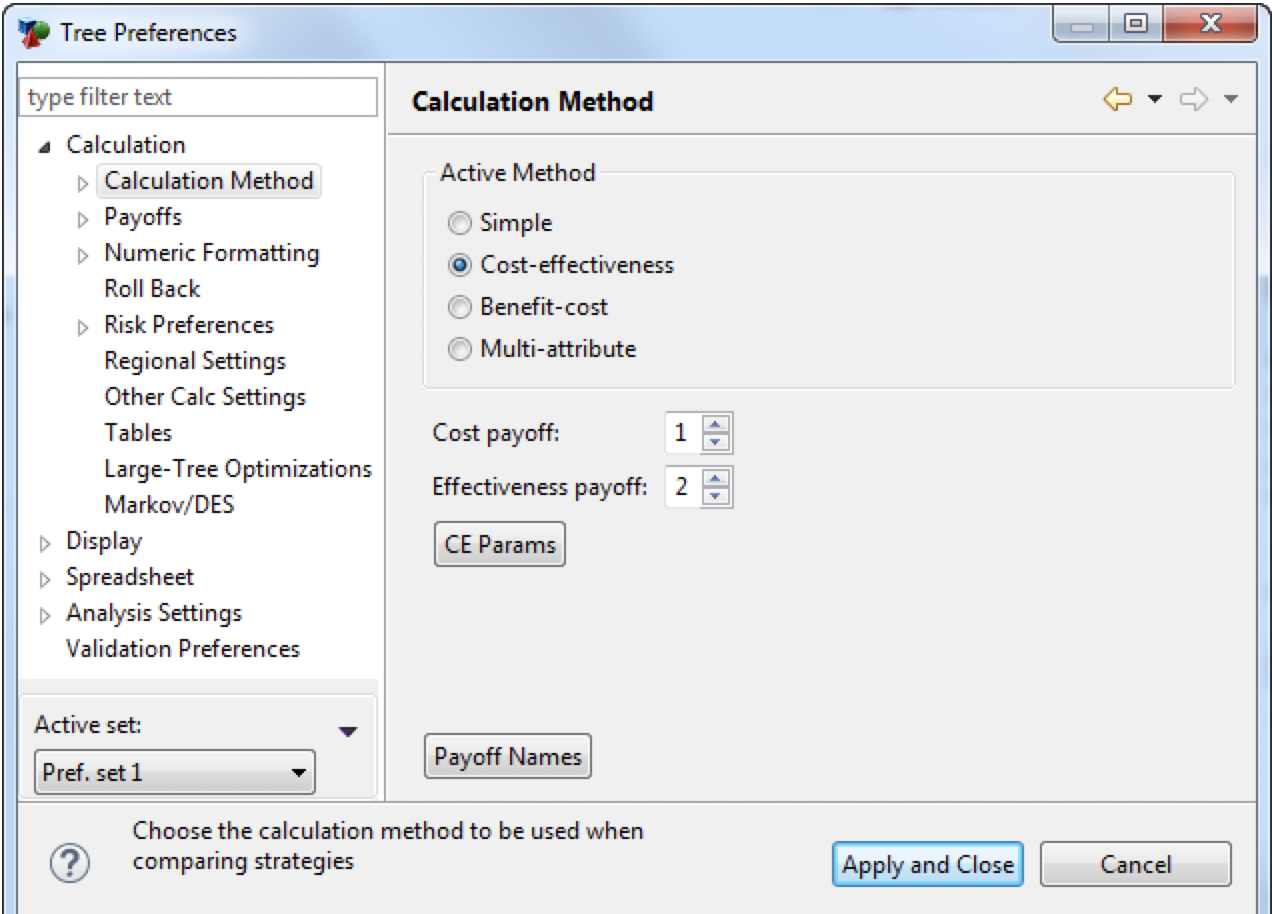The height and width of the screenshot is (914, 1272).
Task: Collapse the Calculation tree category
Action: coord(45,147)
